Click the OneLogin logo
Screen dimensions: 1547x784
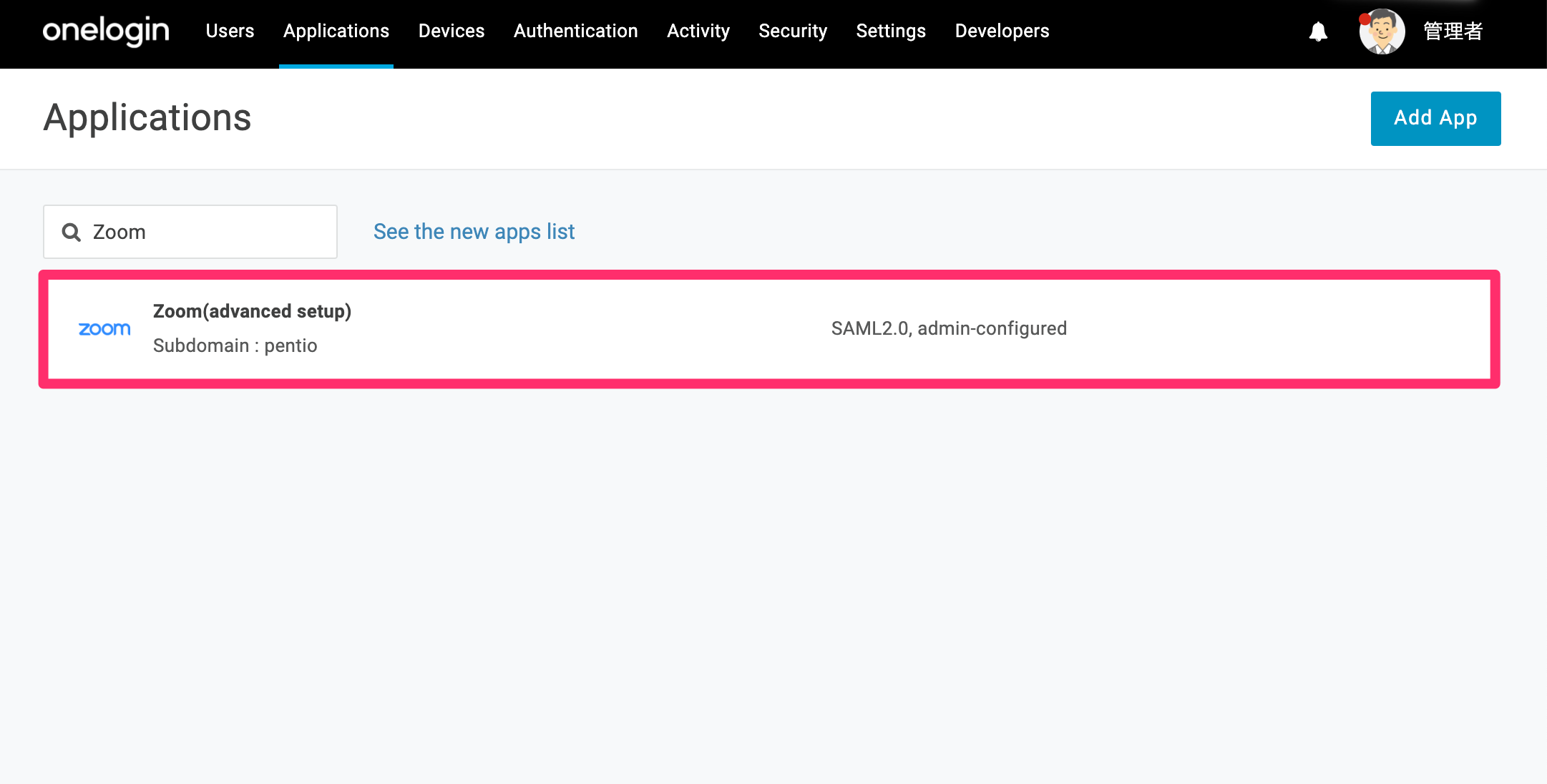106,31
